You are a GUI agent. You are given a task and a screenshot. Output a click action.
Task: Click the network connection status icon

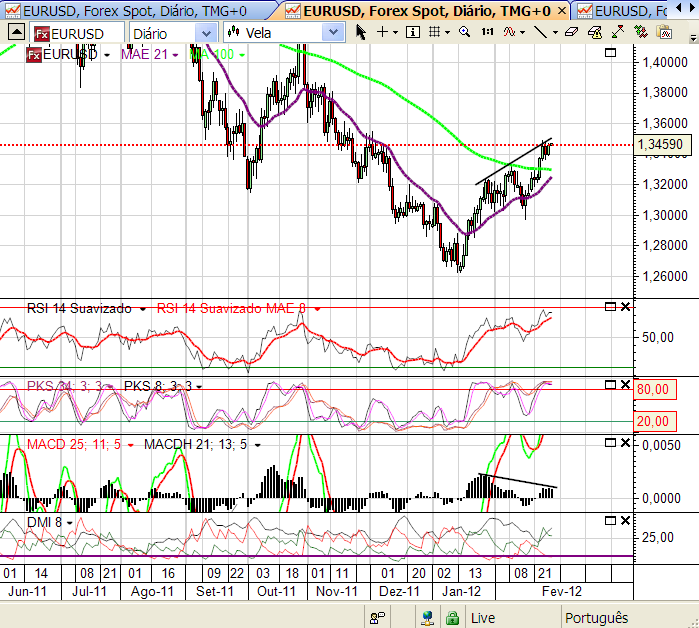(426, 618)
